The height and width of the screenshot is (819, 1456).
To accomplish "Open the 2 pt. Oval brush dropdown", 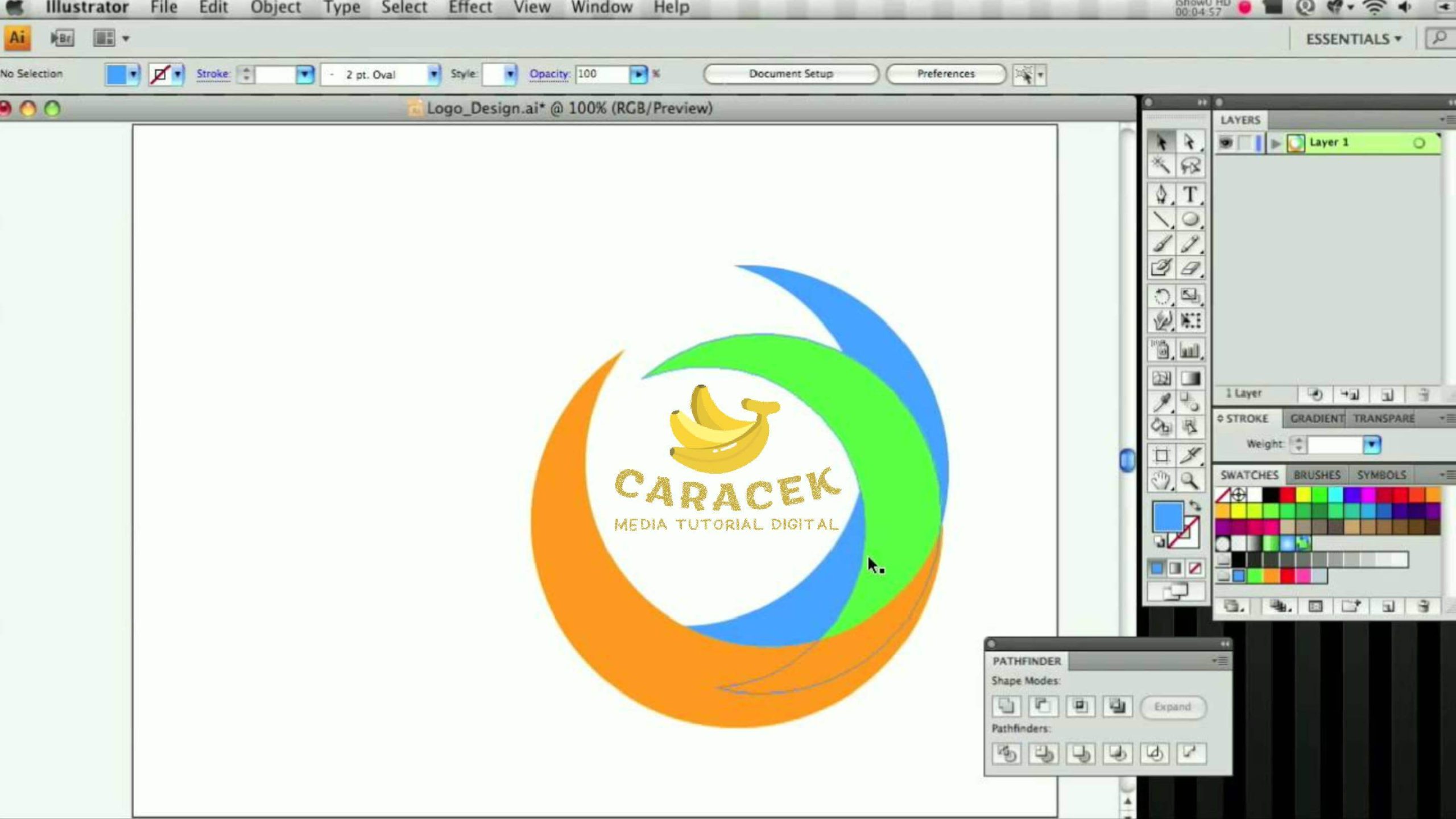I will click(433, 75).
